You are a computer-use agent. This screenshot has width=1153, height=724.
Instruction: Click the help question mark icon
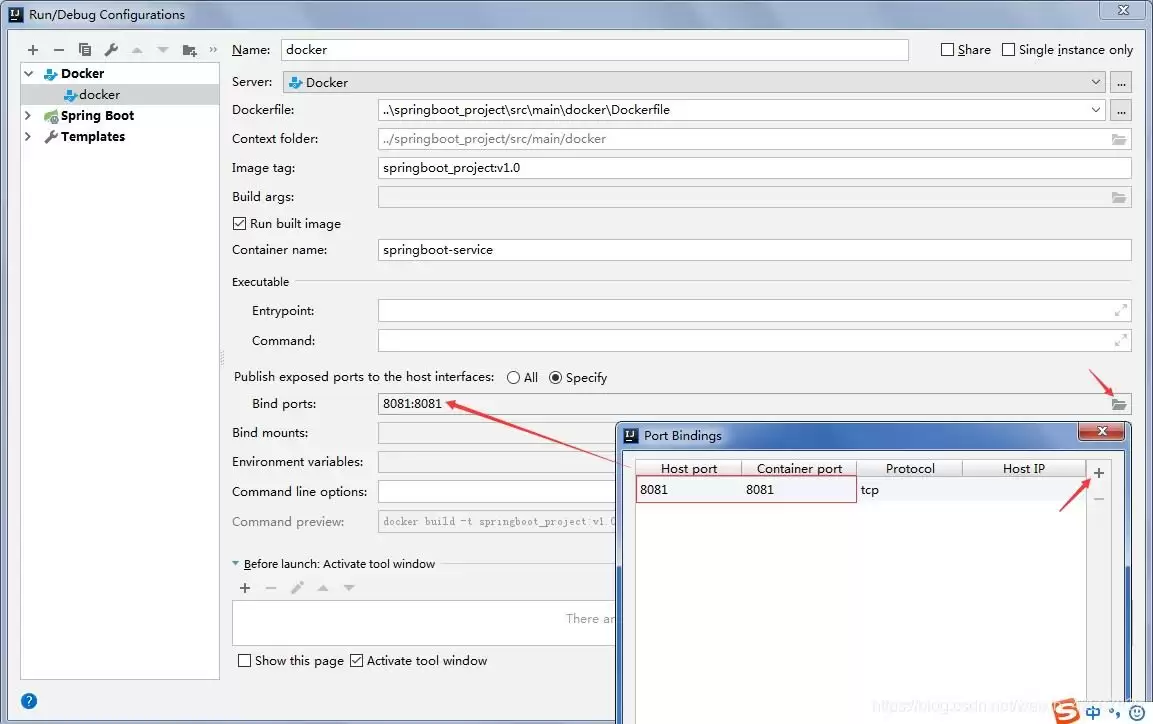tap(28, 700)
